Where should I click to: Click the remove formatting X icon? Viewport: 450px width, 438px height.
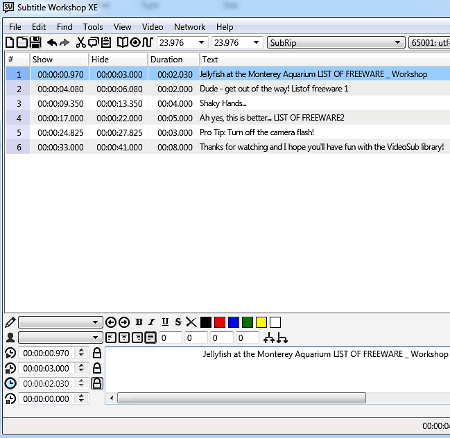pos(191,322)
